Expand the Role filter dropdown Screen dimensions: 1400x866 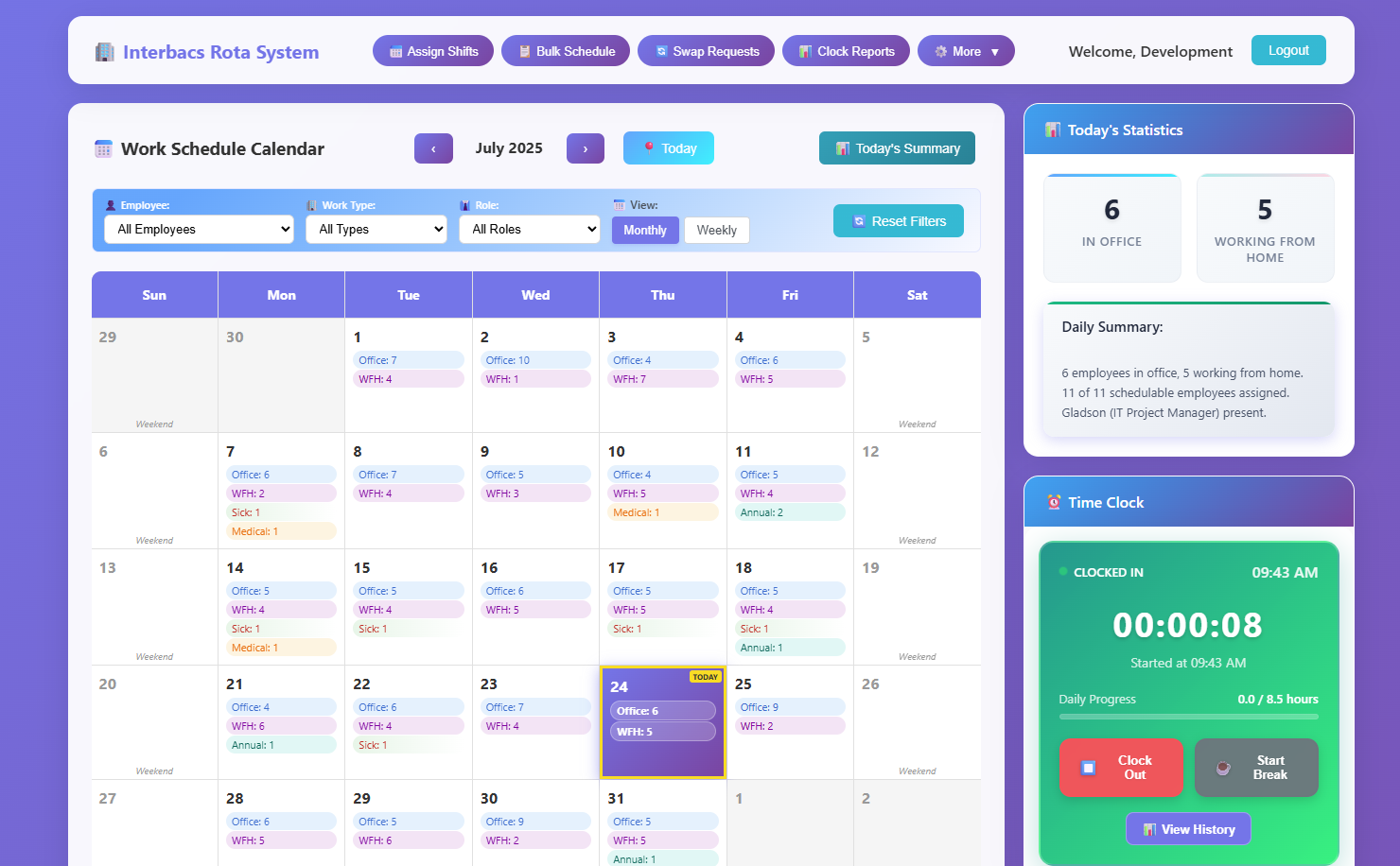[x=530, y=229]
